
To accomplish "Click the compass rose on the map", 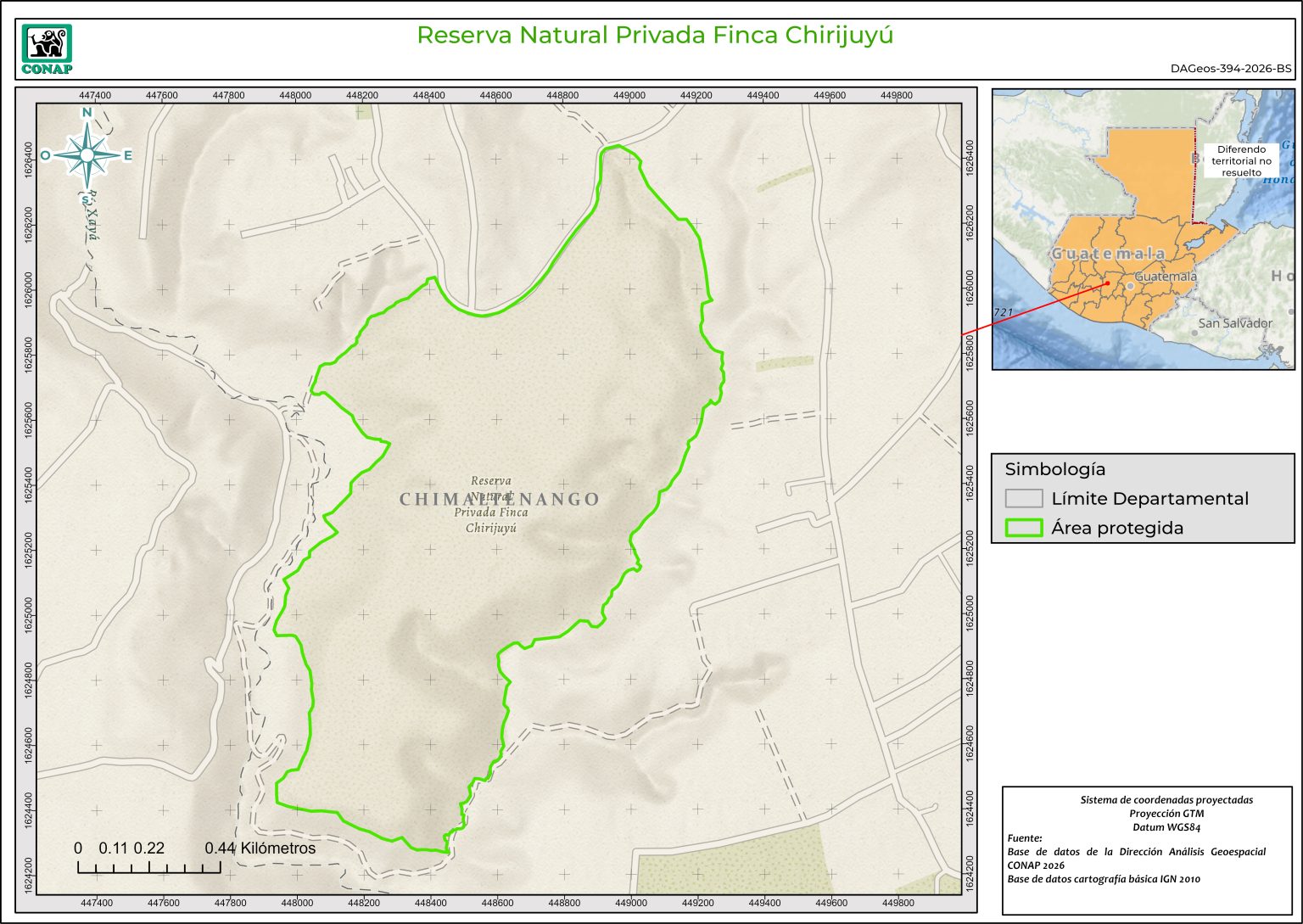I will pyautogui.click(x=87, y=155).
